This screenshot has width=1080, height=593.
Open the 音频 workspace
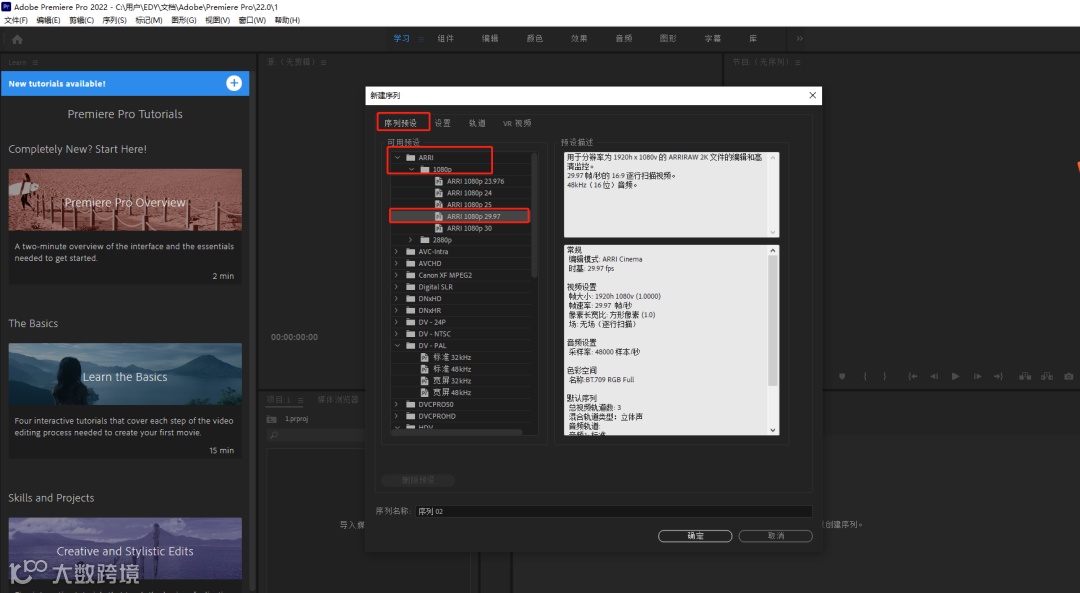point(624,39)
